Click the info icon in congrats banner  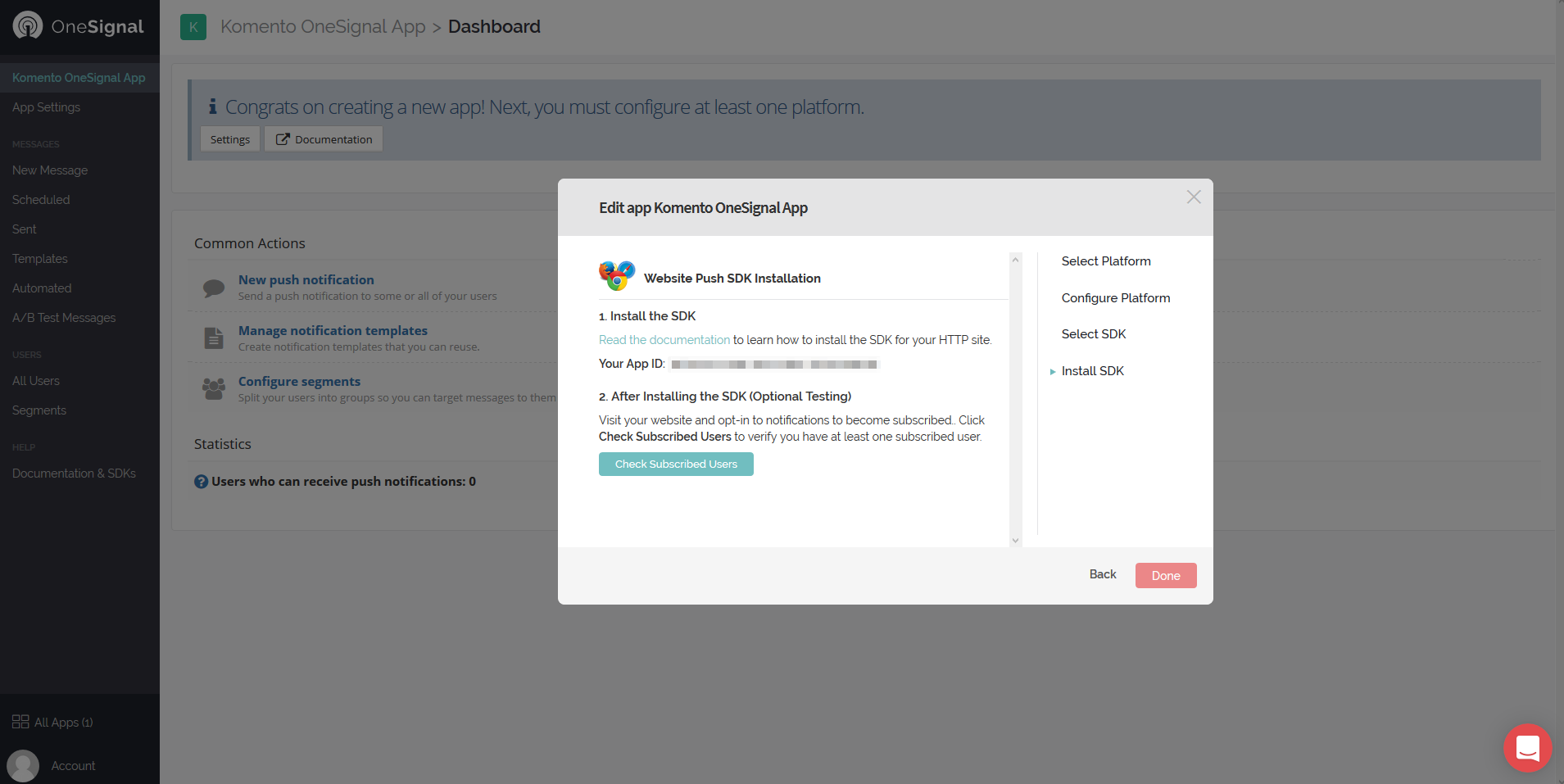click(213, 106)
